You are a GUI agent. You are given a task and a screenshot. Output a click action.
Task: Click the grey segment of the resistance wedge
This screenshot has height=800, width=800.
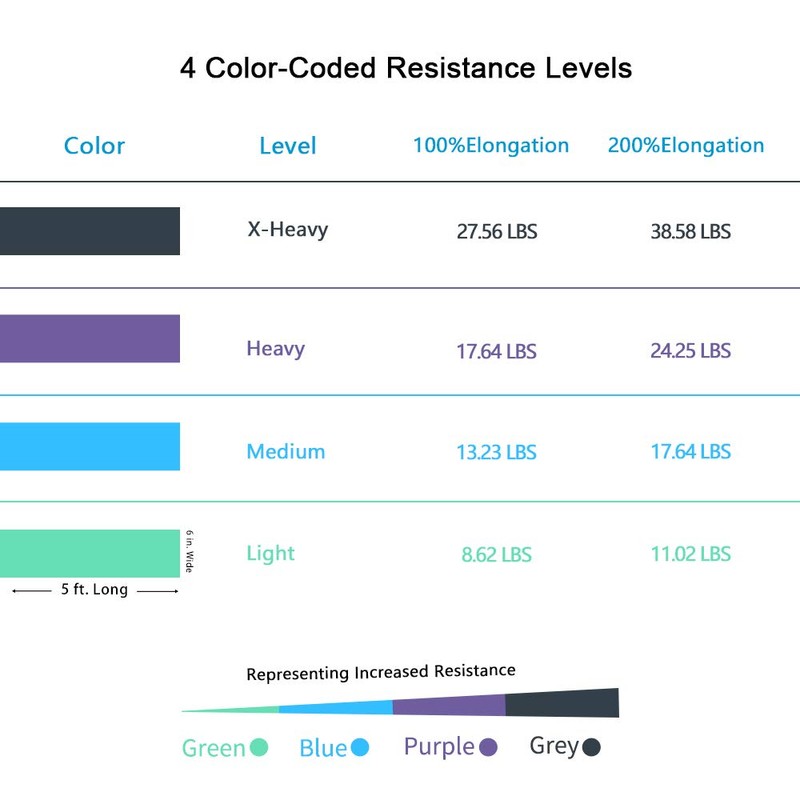[x=562, y=703]
